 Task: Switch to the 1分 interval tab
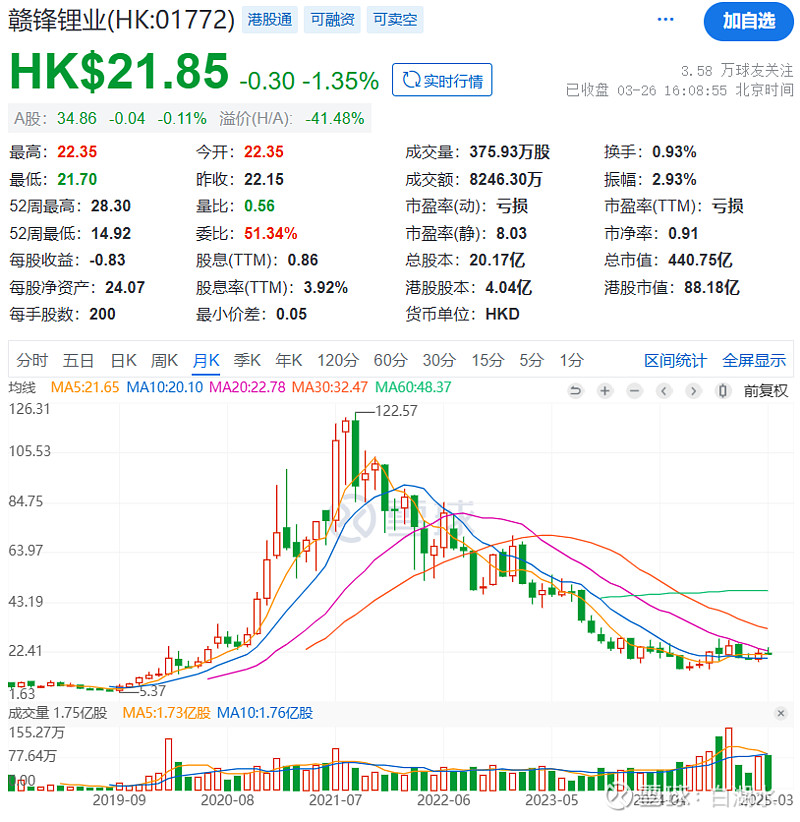571,360
